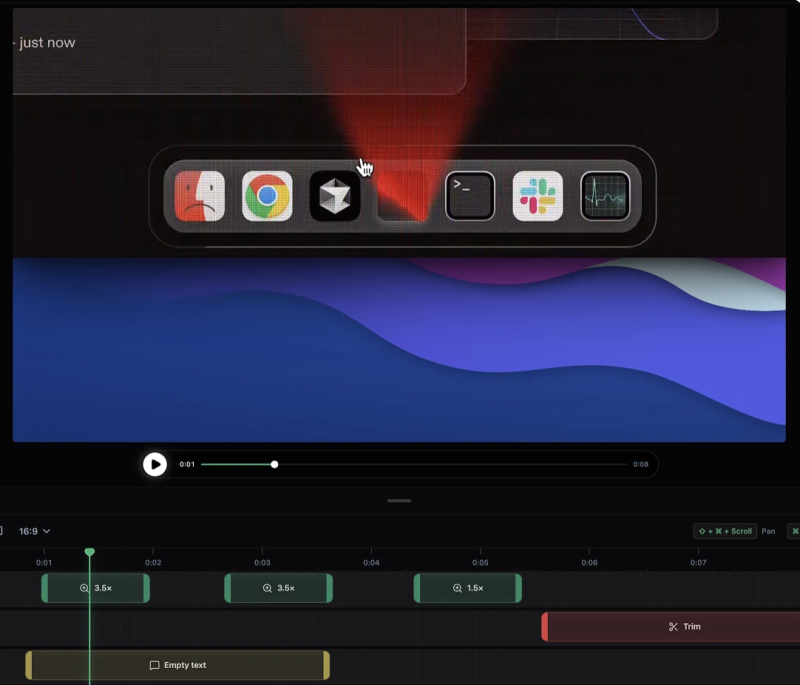
Task: Jump to the 0:04 mark on the timeline ruler
Action: pos(371,563)
